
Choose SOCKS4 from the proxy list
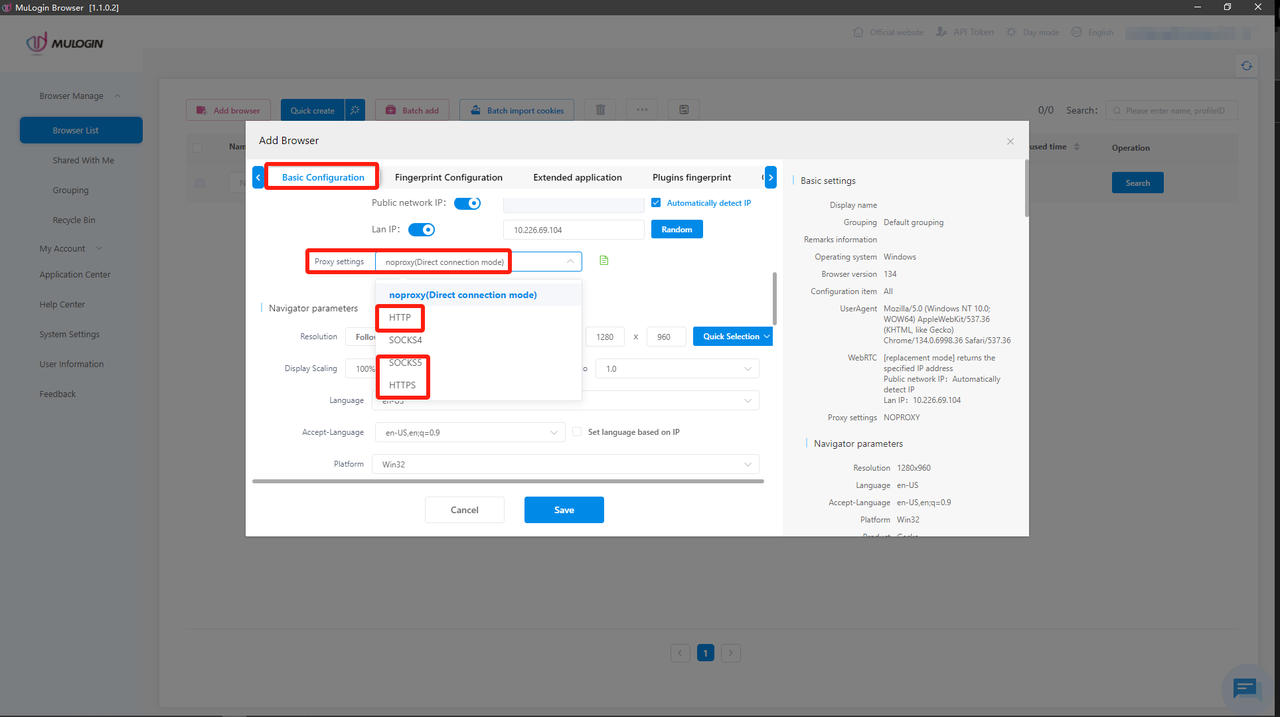click(406, 340)
